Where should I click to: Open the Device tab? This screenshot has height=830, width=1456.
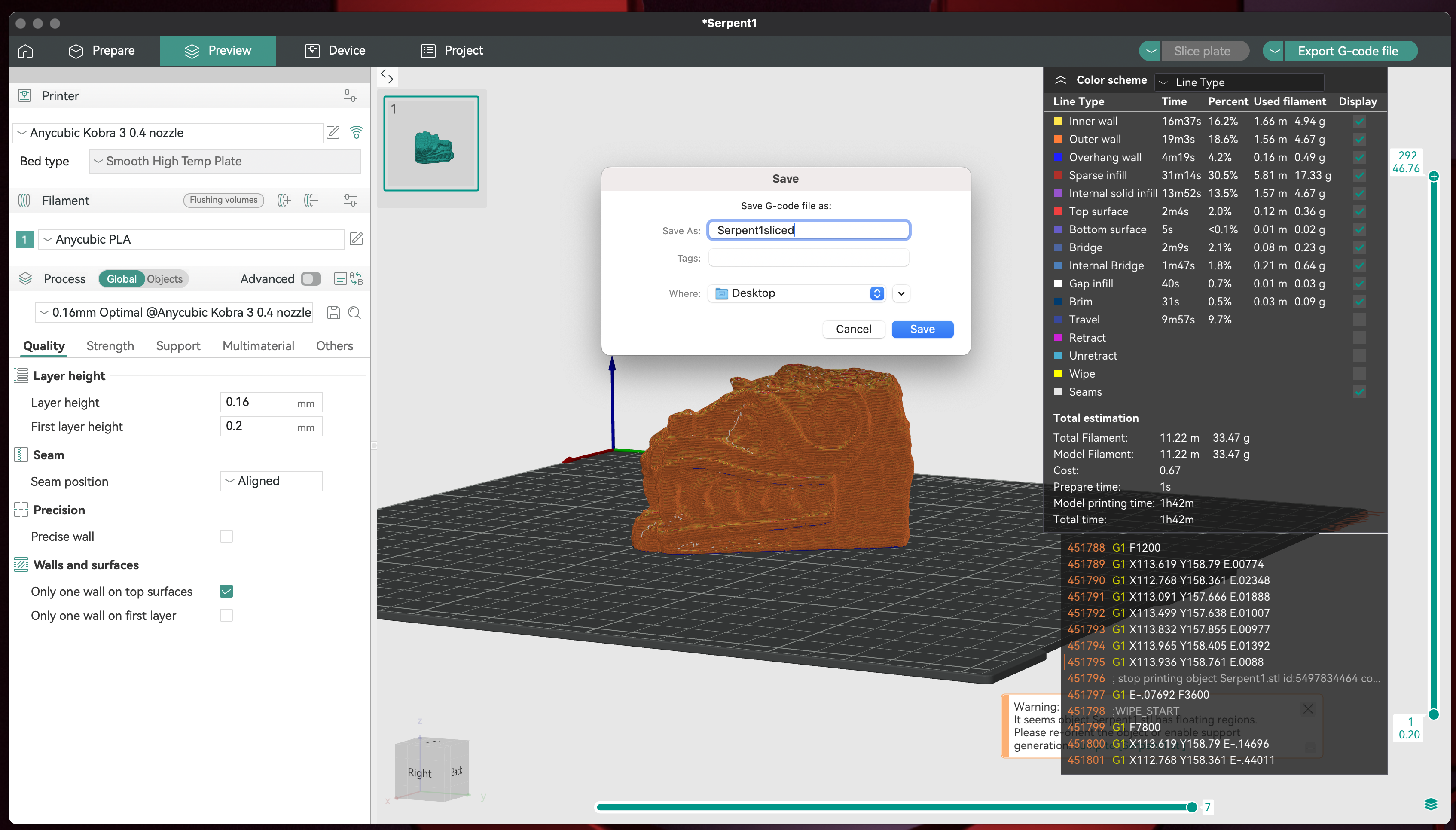335,51
